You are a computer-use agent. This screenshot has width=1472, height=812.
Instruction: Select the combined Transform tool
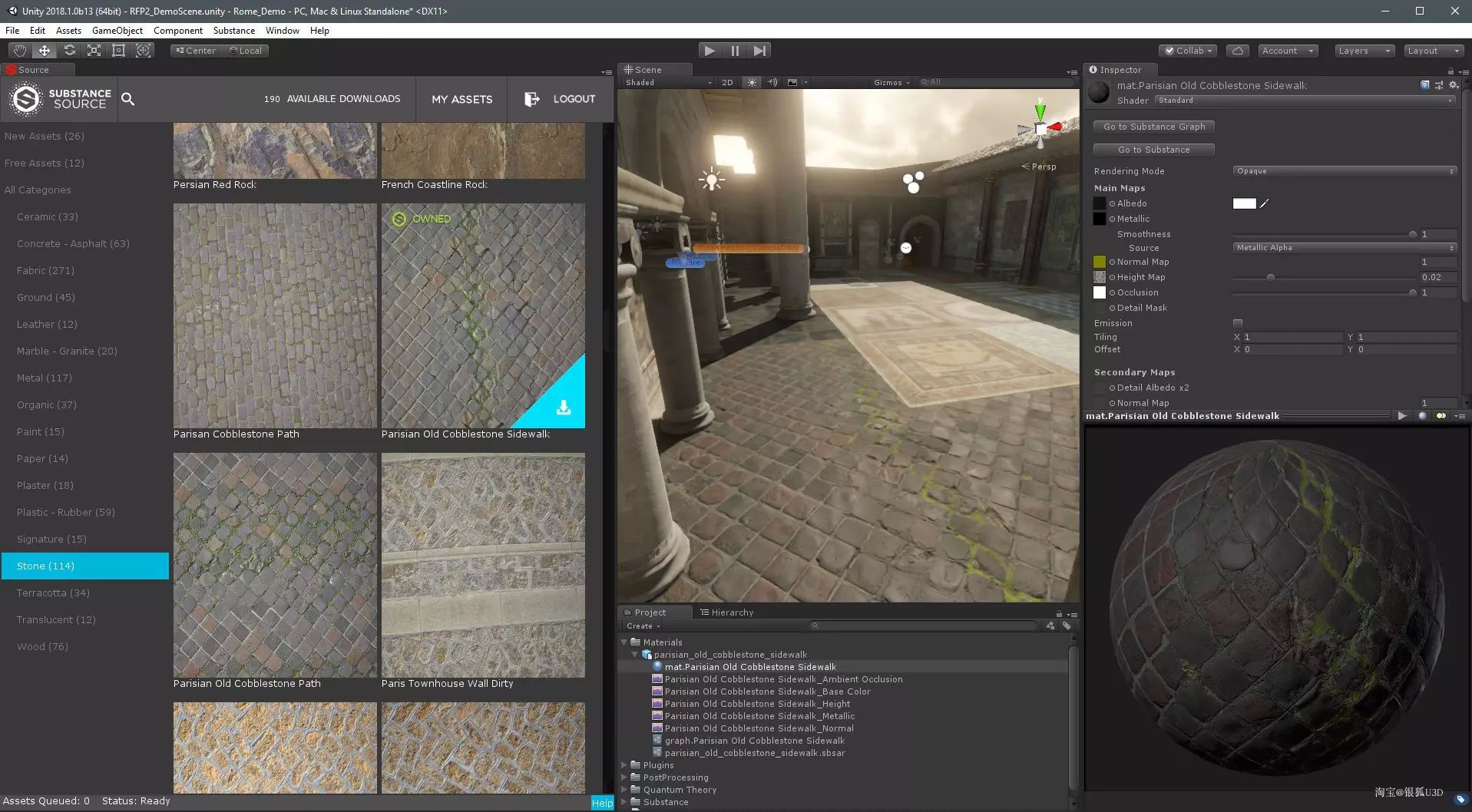(x=143, y=51)
